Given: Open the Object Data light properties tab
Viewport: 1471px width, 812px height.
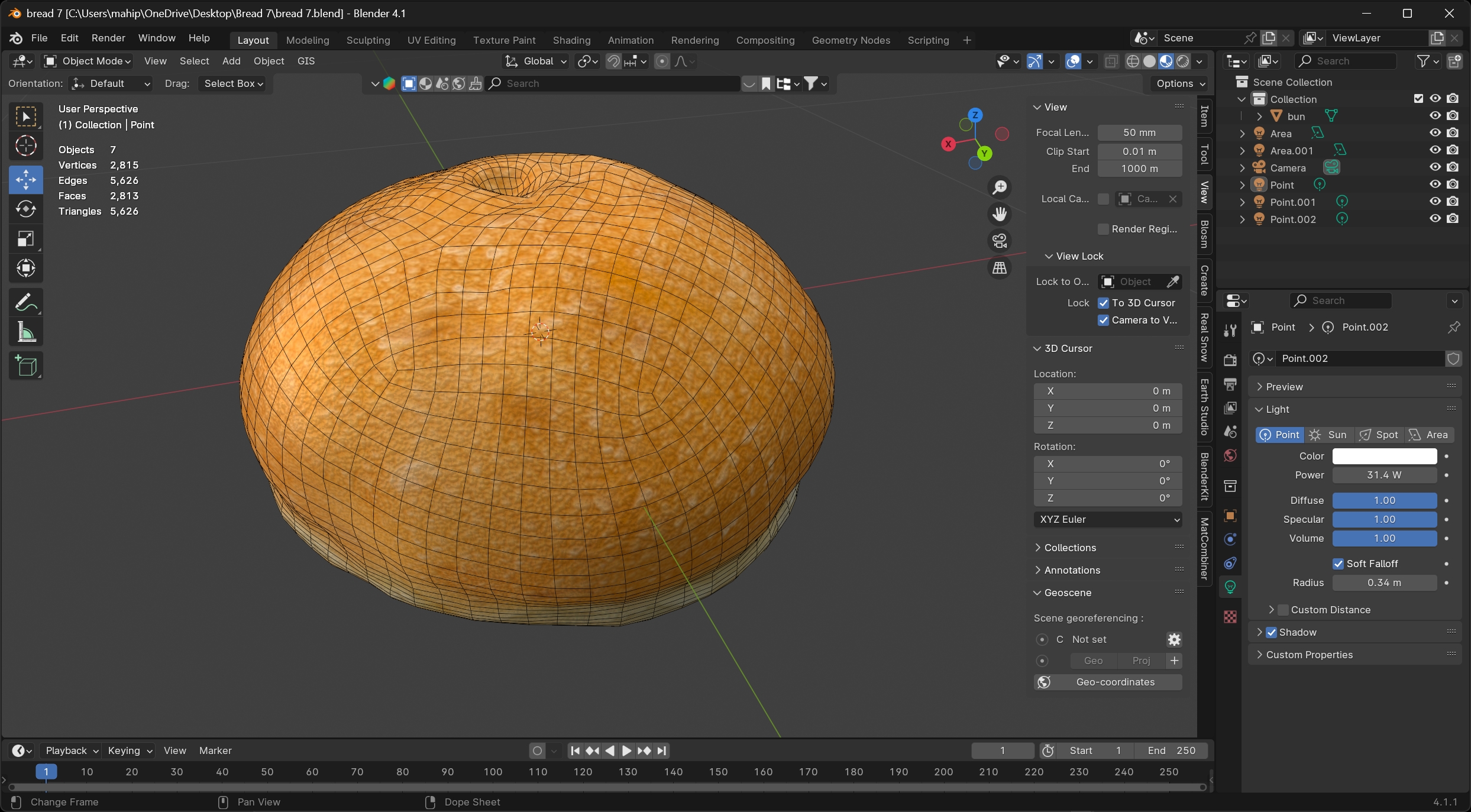Looking at the screenshot, I should pyautogui.click(x=1230, y=587).
